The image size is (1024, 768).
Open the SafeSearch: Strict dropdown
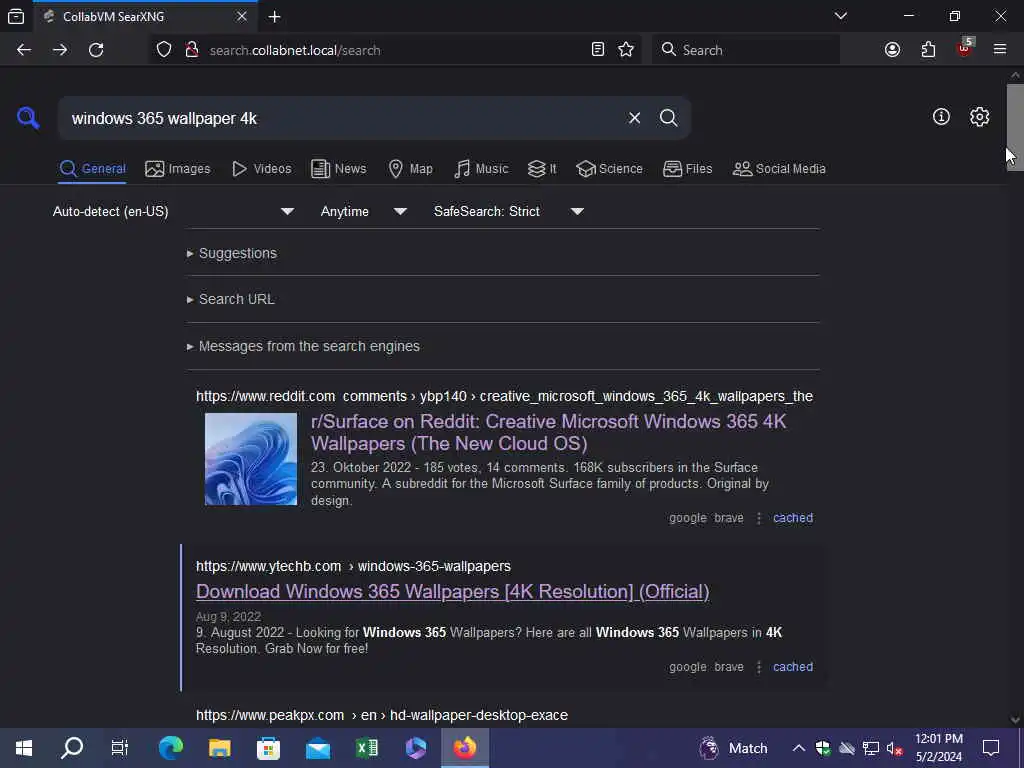pyautogui.click(x=509, y=212)
